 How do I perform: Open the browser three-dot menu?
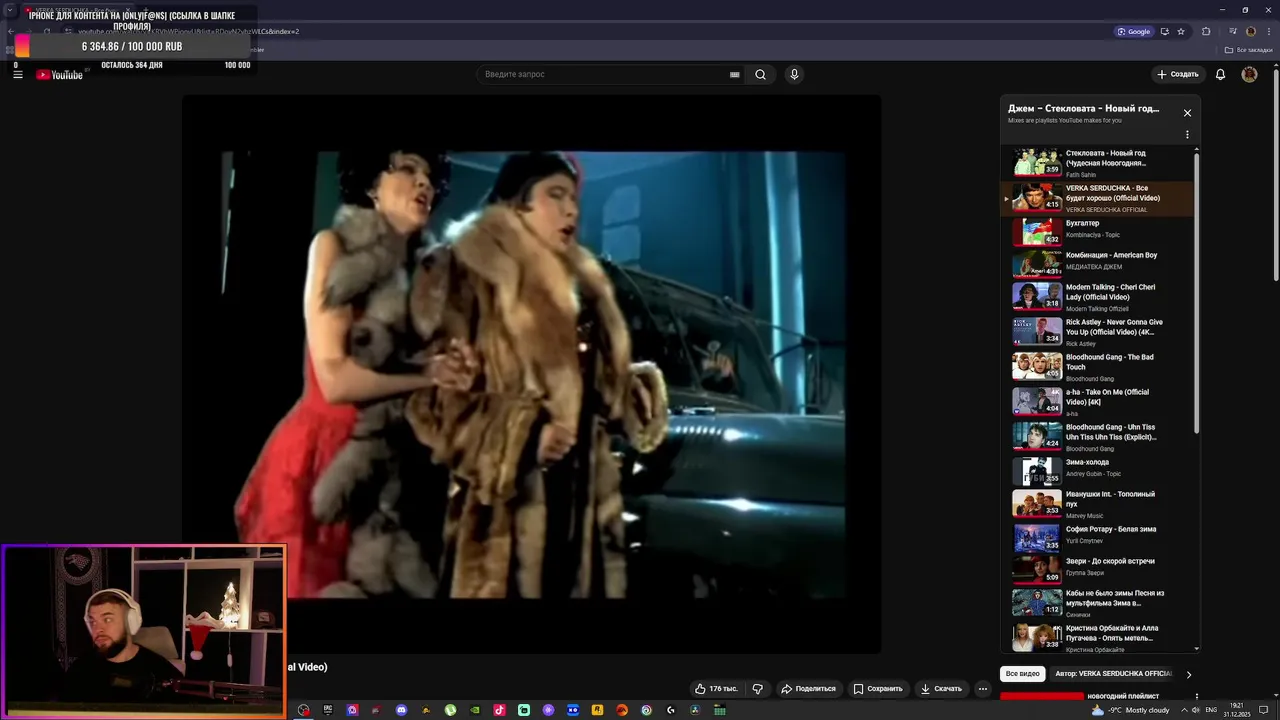tap(1268, 31)
